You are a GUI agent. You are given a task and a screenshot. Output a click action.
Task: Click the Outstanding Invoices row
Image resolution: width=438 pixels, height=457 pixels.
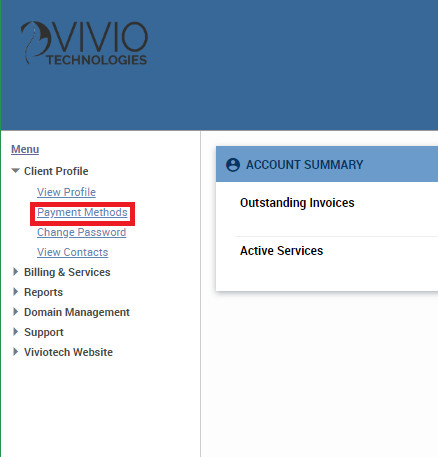(327, 209)
